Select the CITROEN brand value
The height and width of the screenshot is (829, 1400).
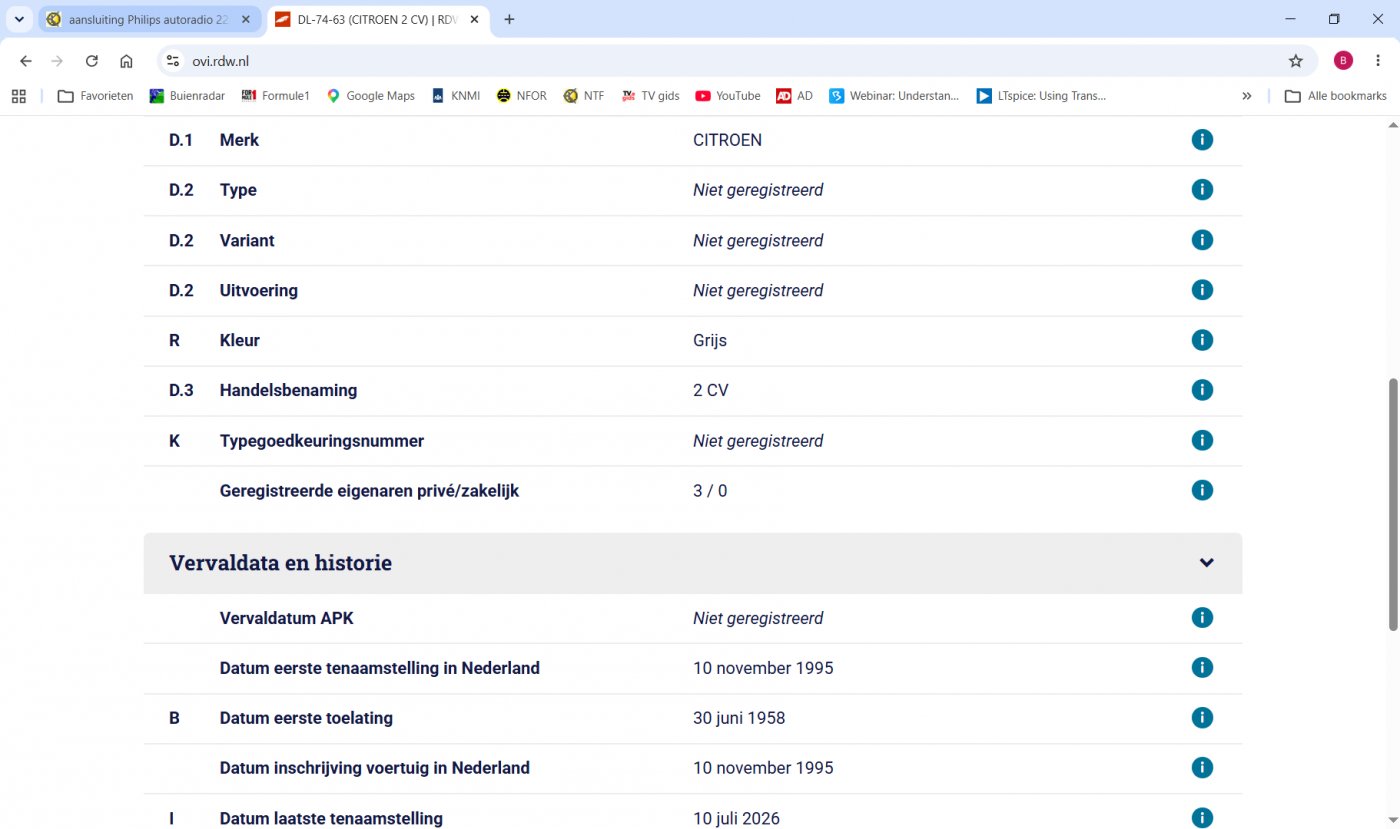(727, 140)
